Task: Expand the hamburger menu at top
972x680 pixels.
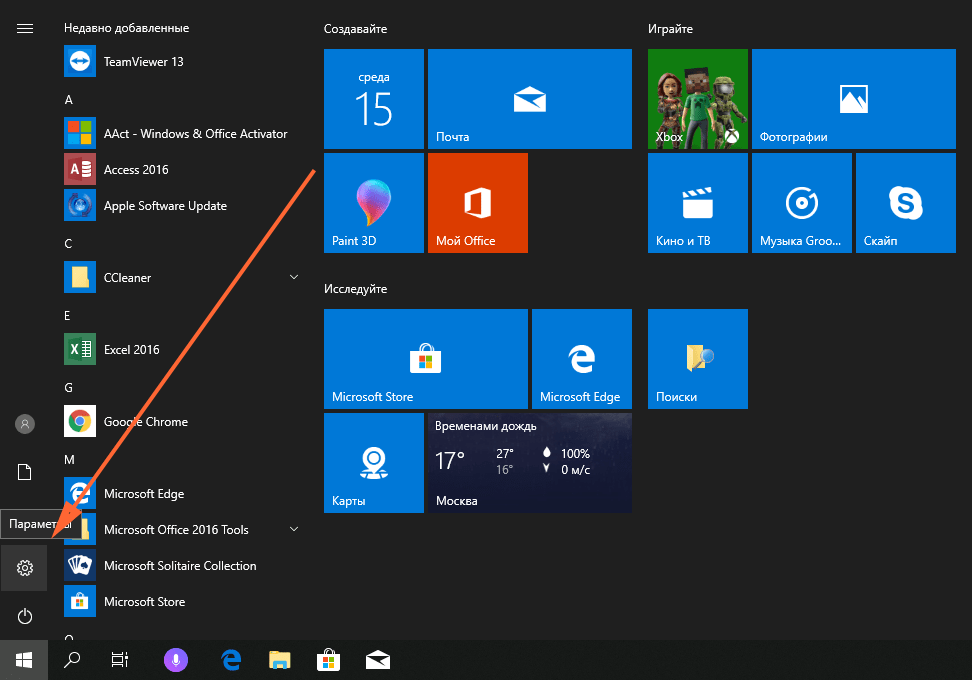Action: (25, 28)
